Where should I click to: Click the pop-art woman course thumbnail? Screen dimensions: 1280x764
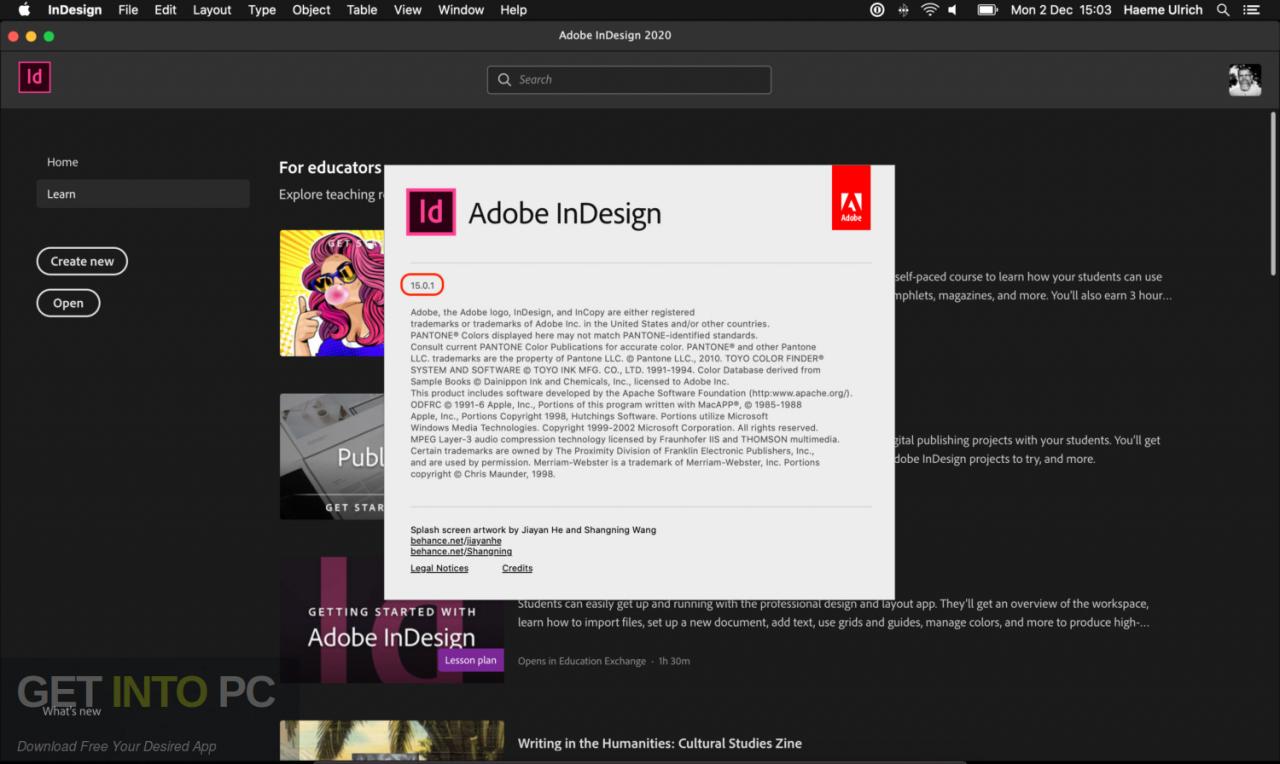tap(332, 293)
